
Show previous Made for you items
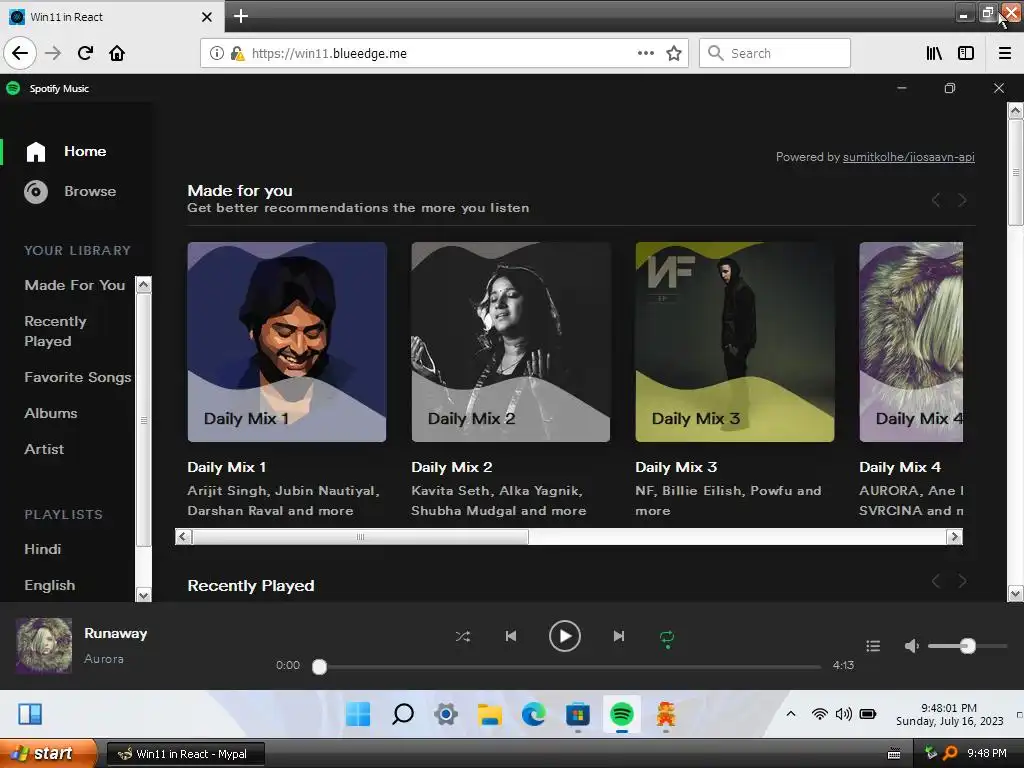pyautogui.click(x=936, y=200)
